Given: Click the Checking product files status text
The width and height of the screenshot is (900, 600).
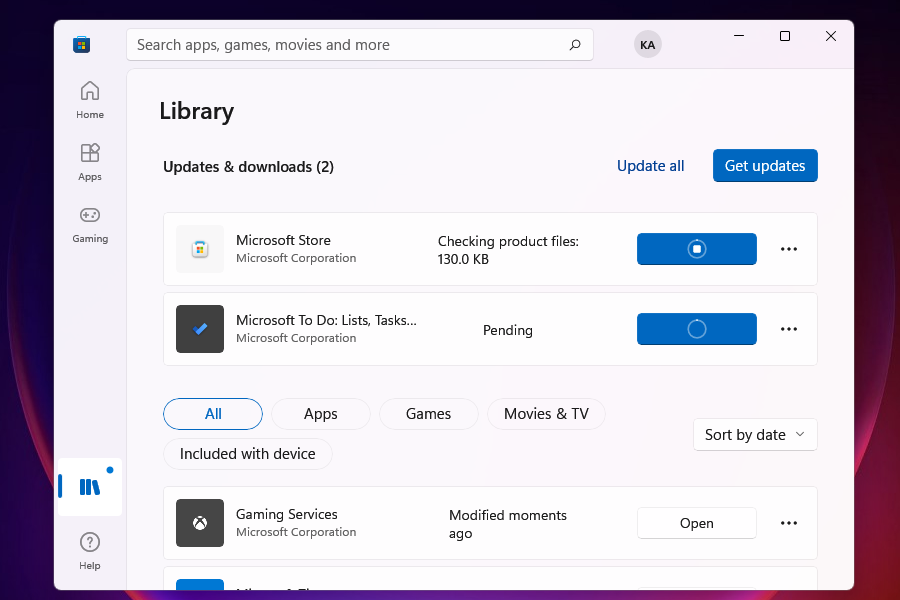Looking at the screenshot, I should [x=508, y=250].
